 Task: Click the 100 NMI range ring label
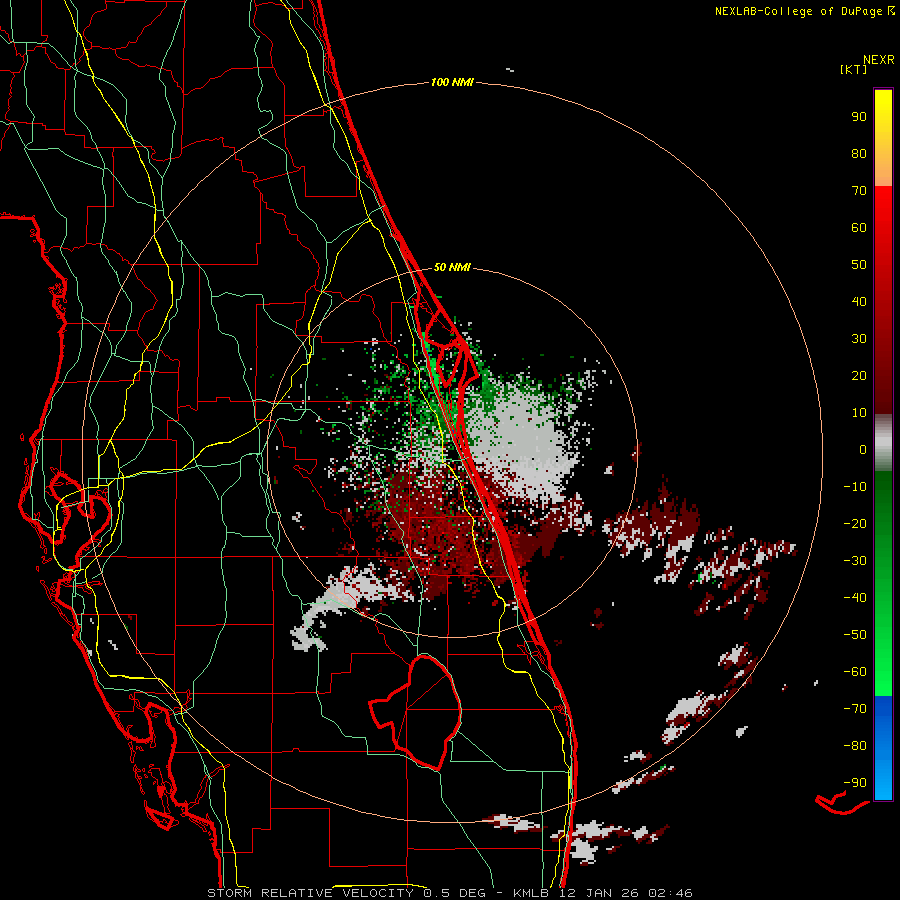point(452,83)
